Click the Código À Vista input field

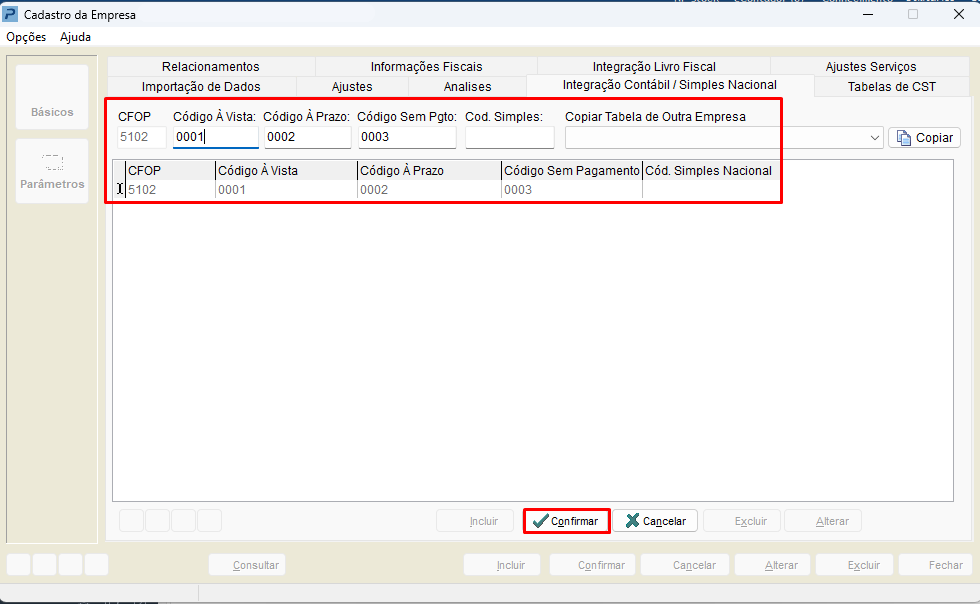(215, 138)
